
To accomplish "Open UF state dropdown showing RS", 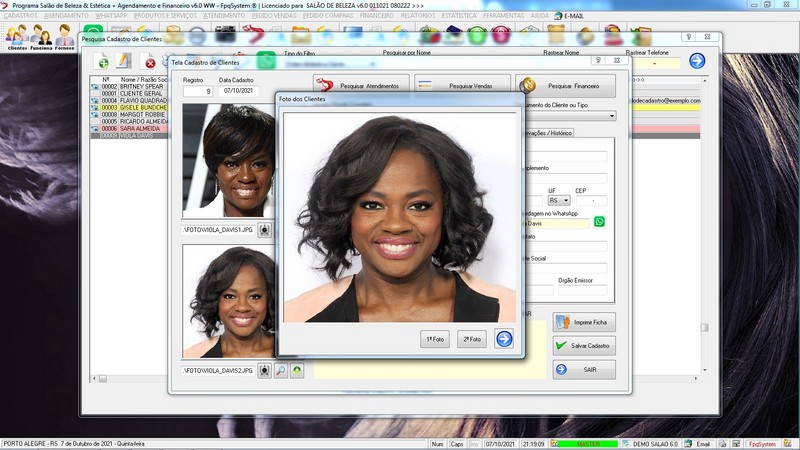I will click(x=559, y=201).
